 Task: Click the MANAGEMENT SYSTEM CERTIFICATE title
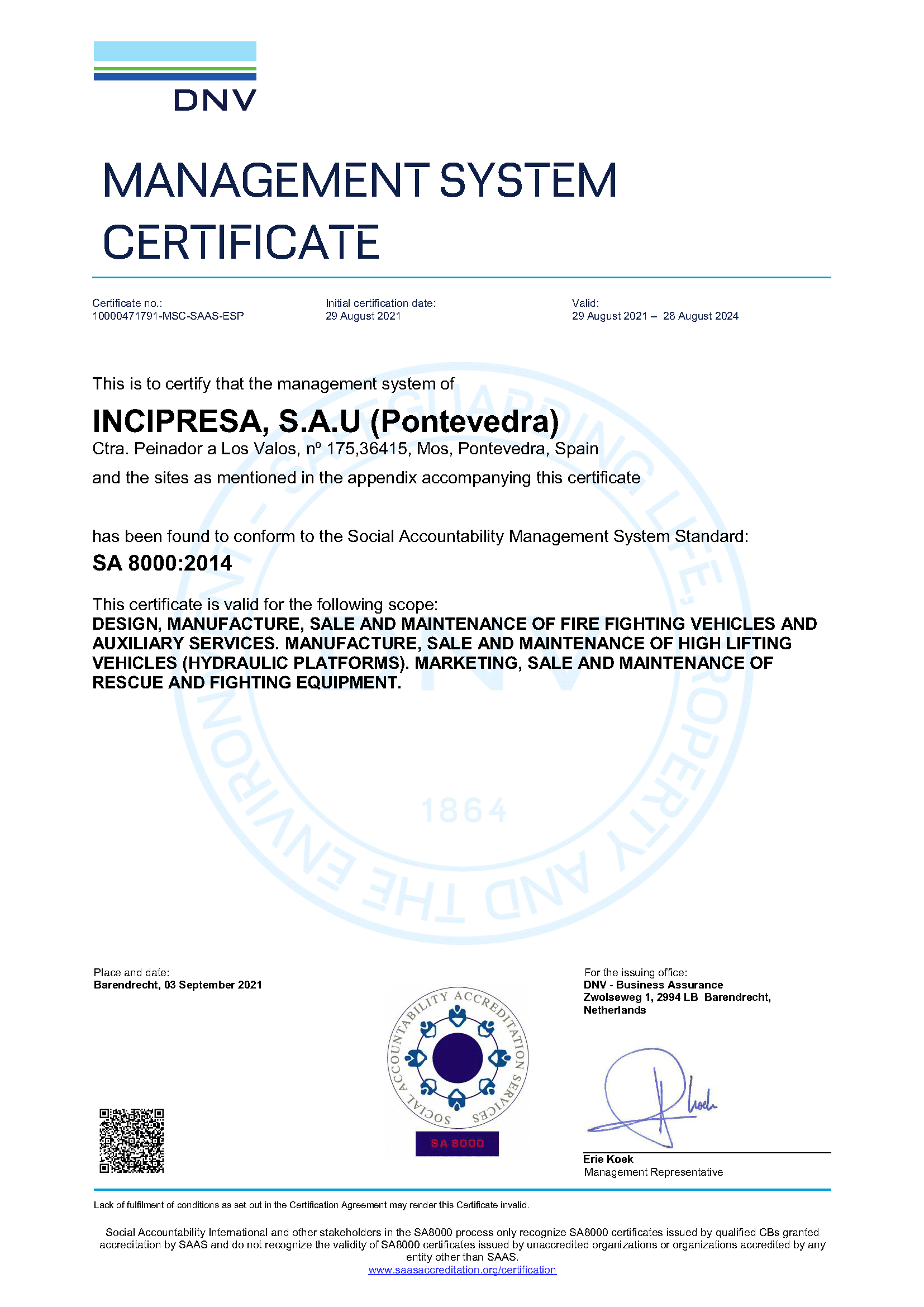click(360, 211)
